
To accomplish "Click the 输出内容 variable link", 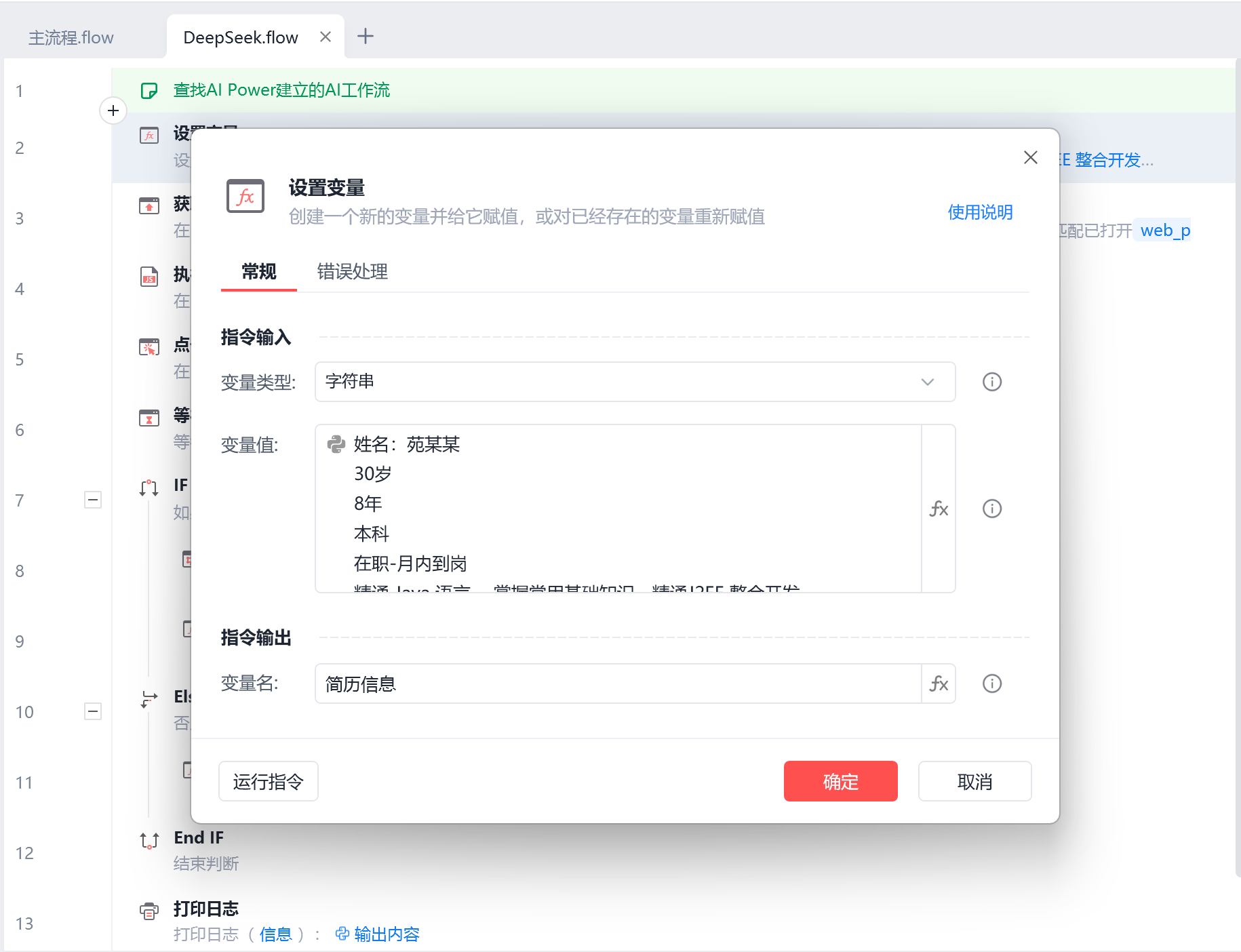I will click(x=387, y=934).
